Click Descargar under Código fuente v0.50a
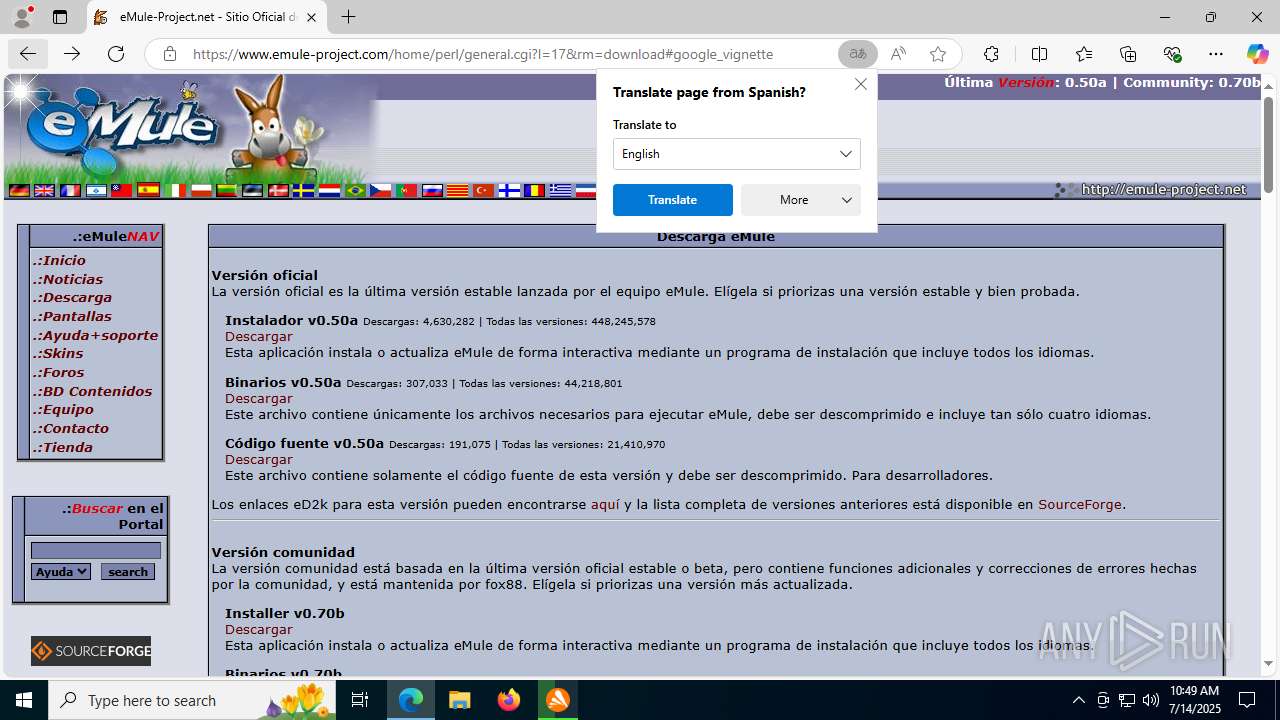 tap(259, 460)
